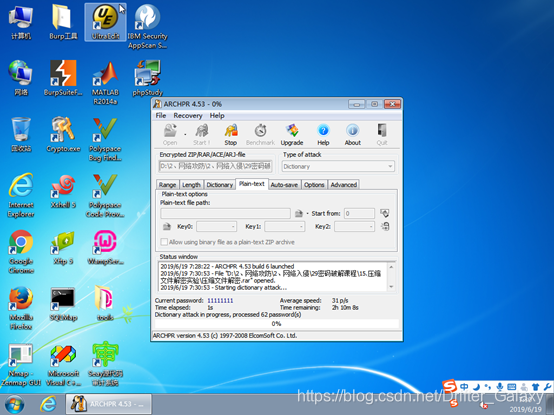This screenshot has width=554, height=415.
Task: Select the Xshell 5 desktop shortcut
Action: click(63, 191)
